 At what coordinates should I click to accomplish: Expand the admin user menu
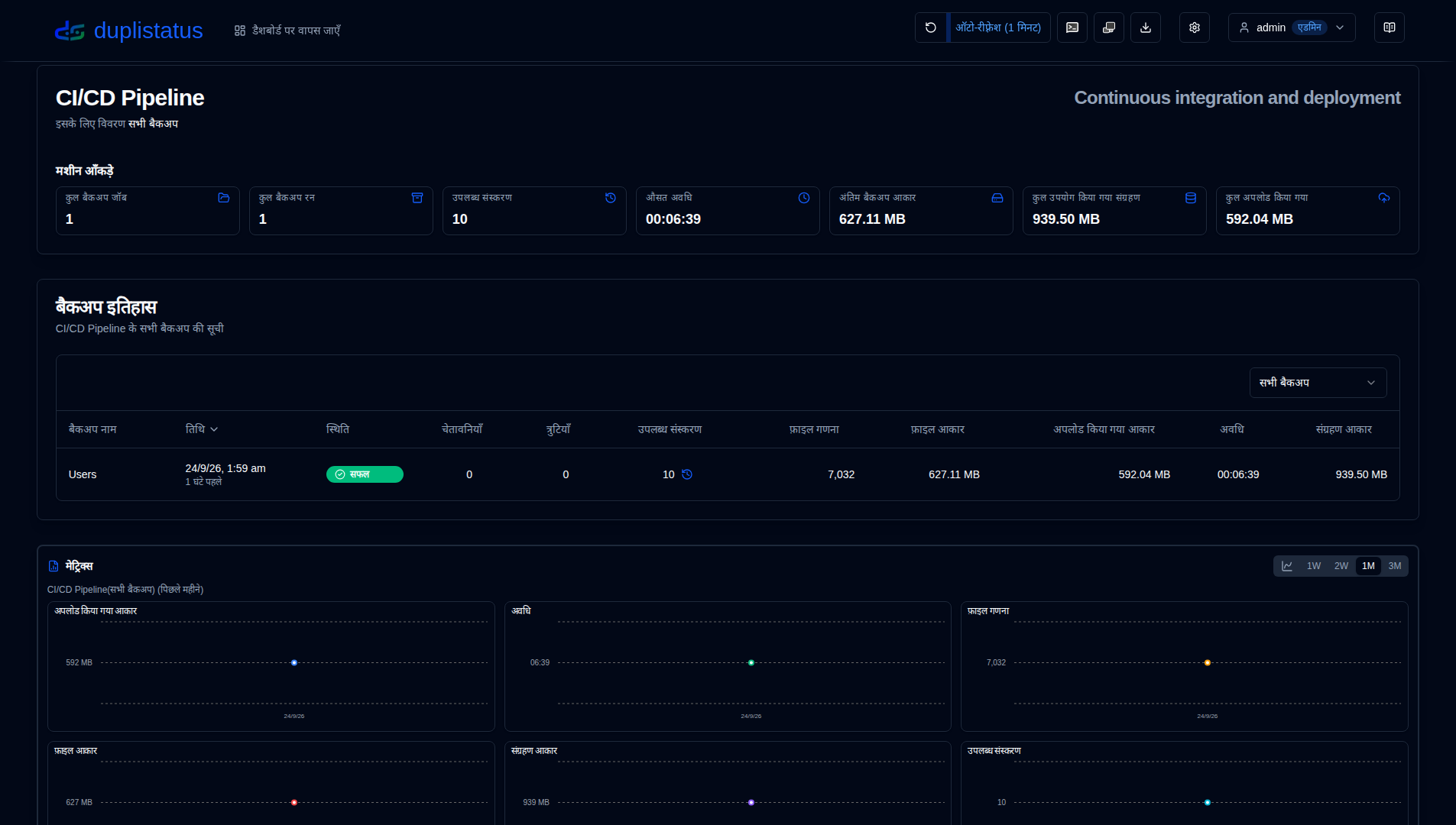[x=1292, y=27]
